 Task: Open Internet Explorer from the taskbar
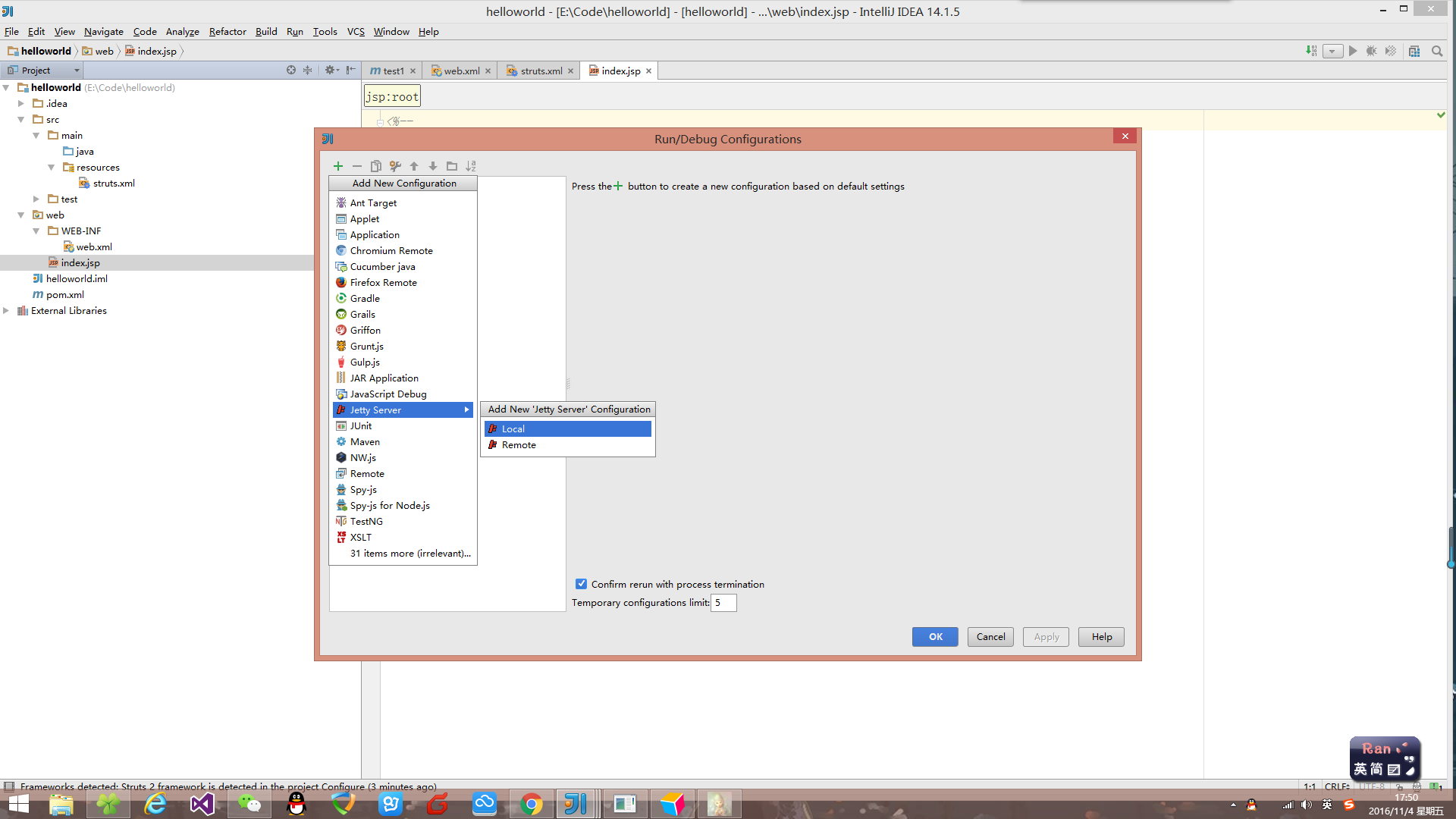[x=155, y=804]
